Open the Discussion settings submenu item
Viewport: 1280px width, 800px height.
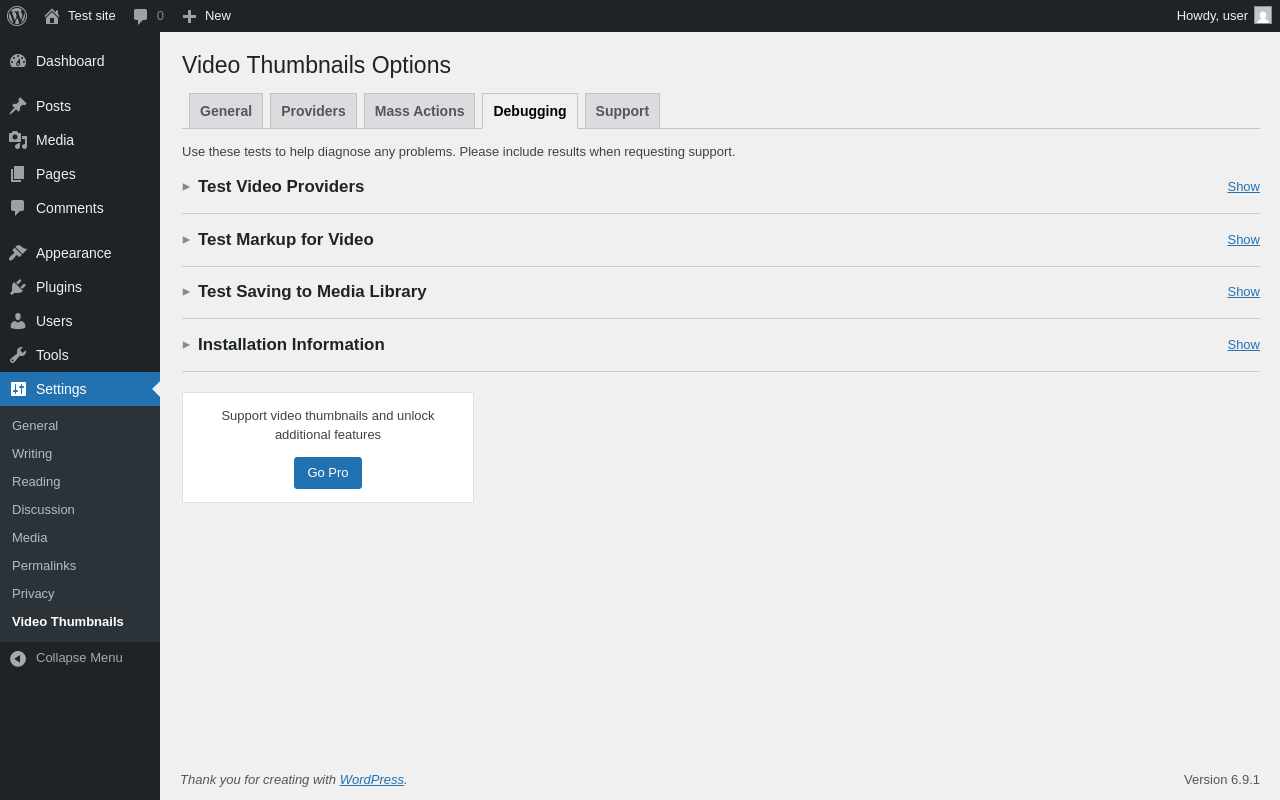(x=80, y=510)
